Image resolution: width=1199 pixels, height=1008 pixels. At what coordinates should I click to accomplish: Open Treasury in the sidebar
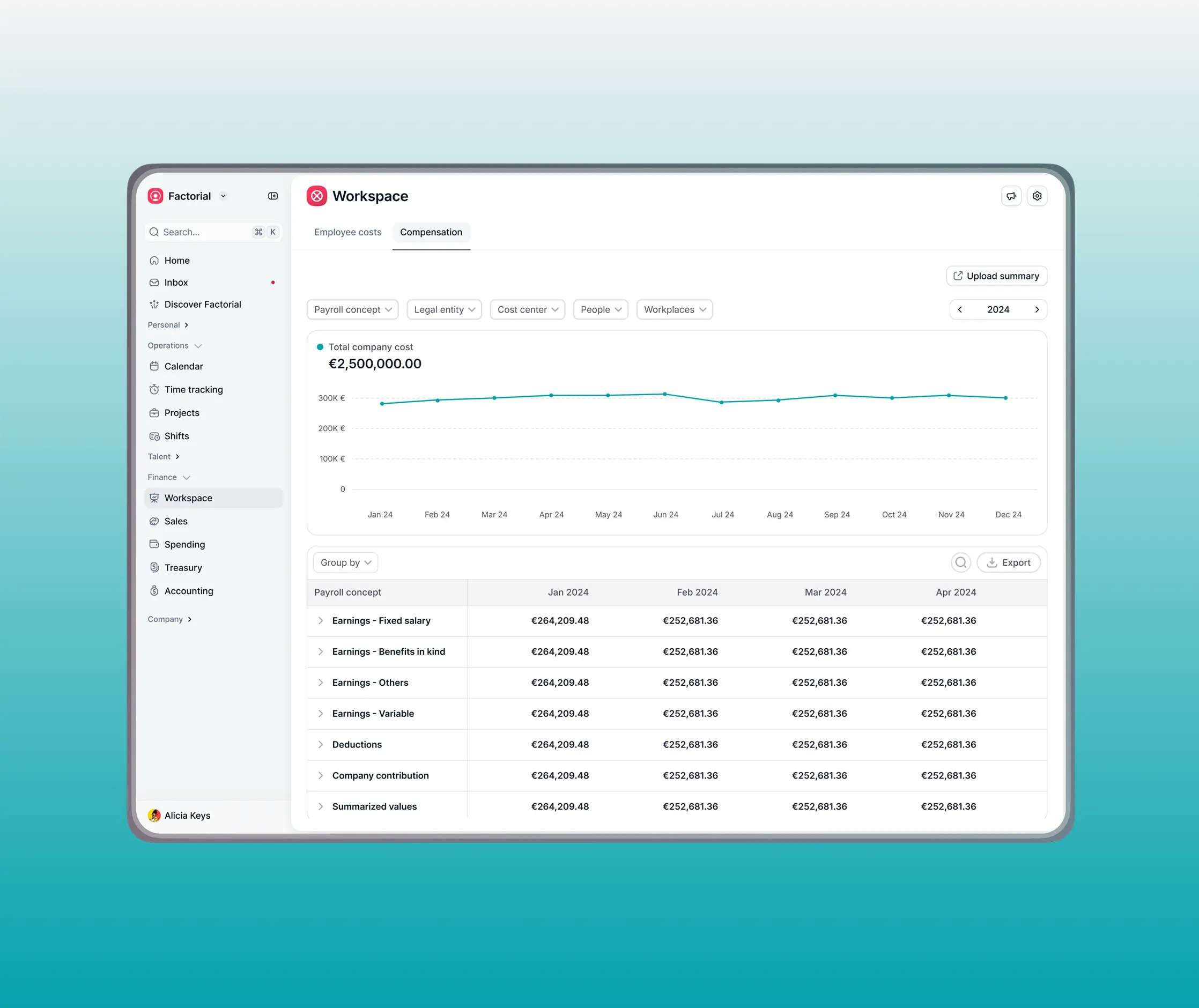click(x=183, y=567)
